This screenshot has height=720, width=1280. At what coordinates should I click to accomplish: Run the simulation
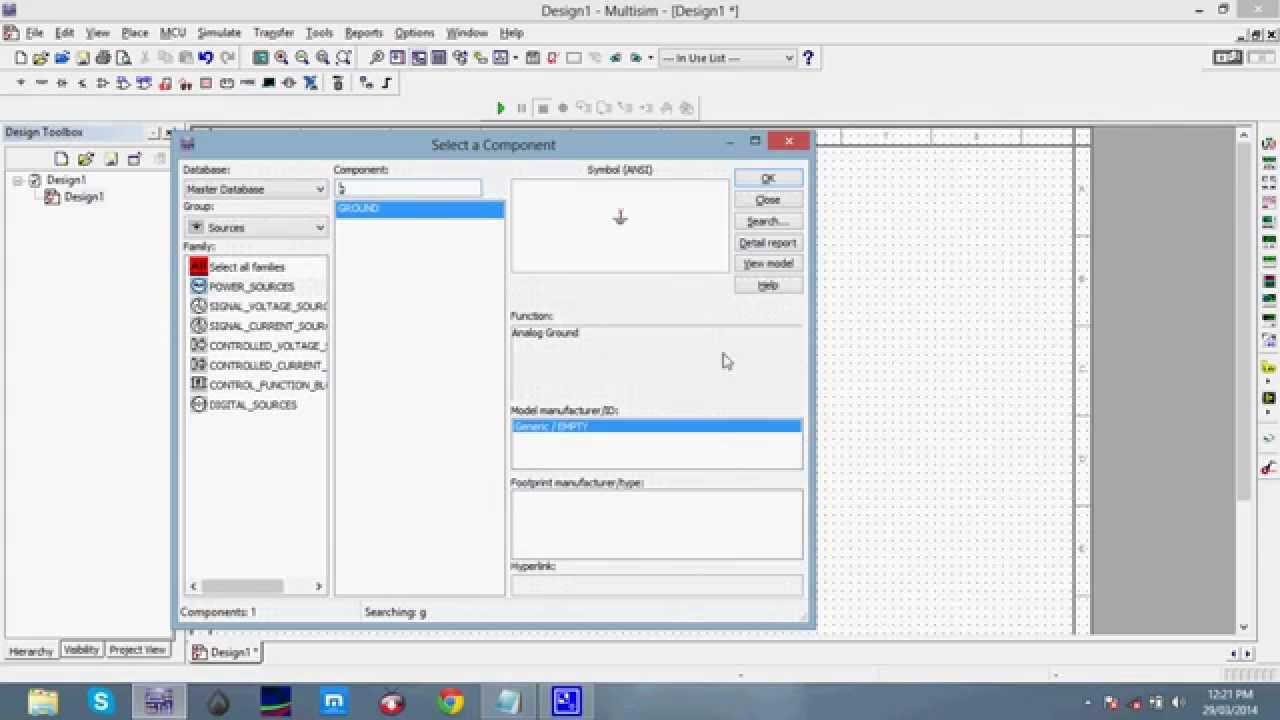tap(501, 108)
